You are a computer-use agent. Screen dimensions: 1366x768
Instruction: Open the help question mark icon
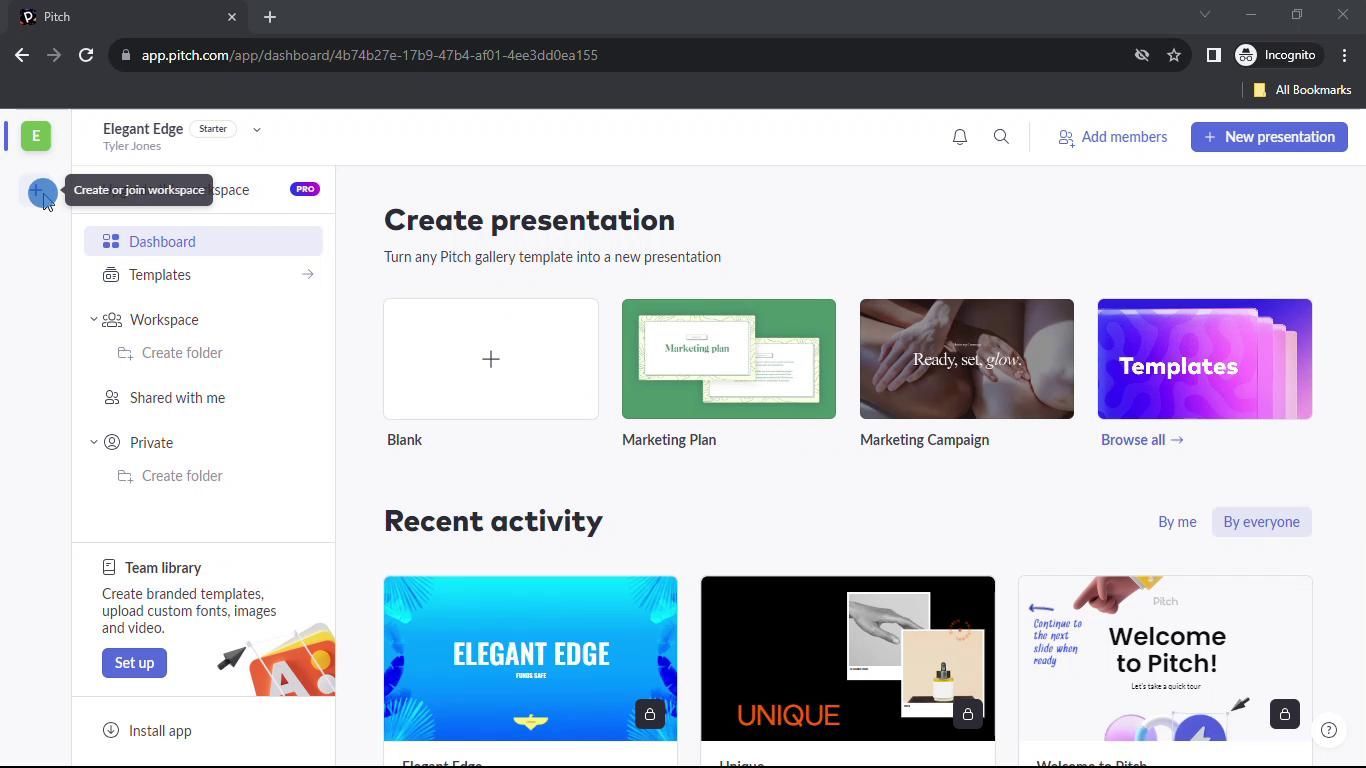point(1328,730)
